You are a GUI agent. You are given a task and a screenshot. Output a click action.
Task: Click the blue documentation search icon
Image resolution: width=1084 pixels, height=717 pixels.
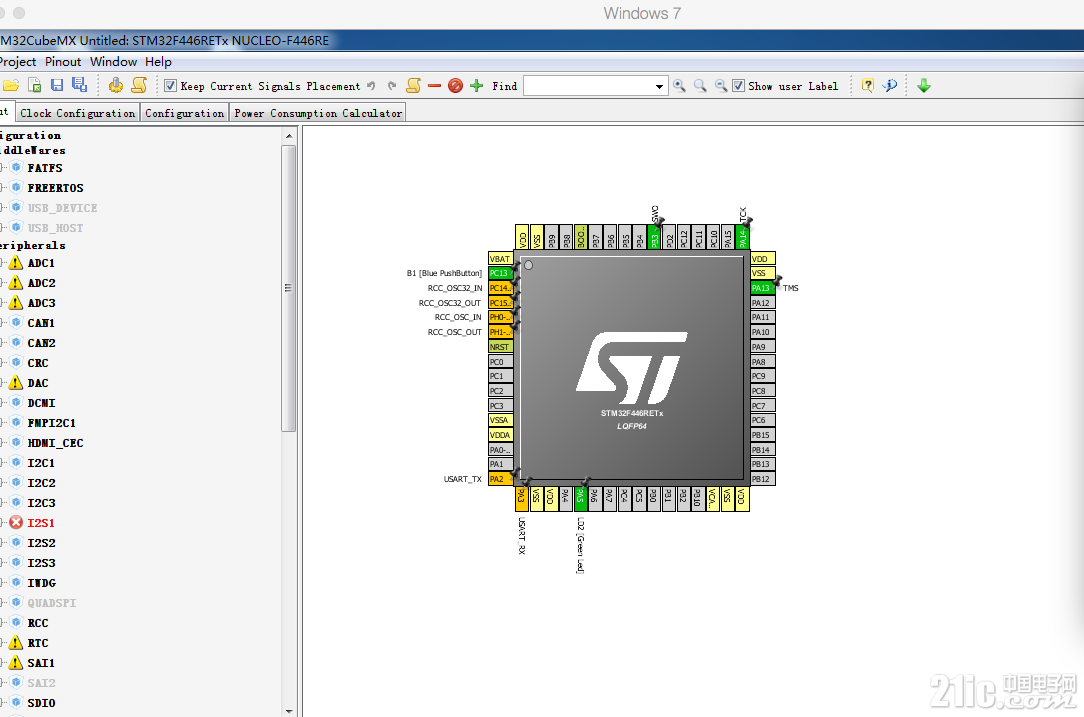click(890, 85)
